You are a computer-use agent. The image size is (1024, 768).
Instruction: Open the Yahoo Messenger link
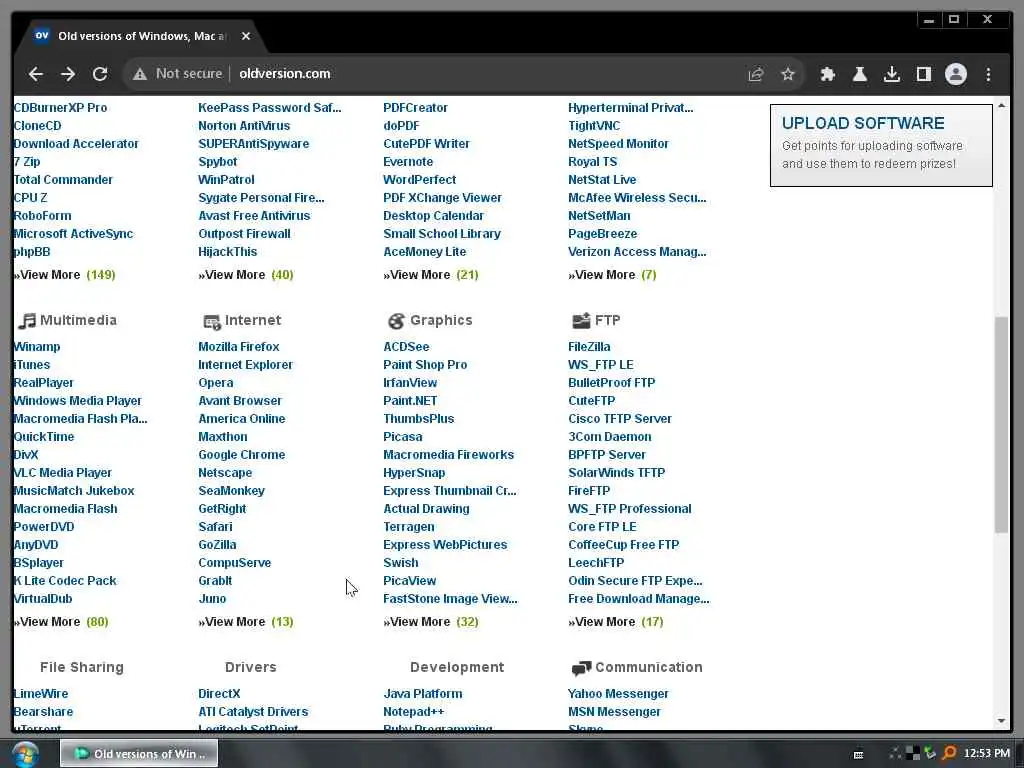point(618,694)
